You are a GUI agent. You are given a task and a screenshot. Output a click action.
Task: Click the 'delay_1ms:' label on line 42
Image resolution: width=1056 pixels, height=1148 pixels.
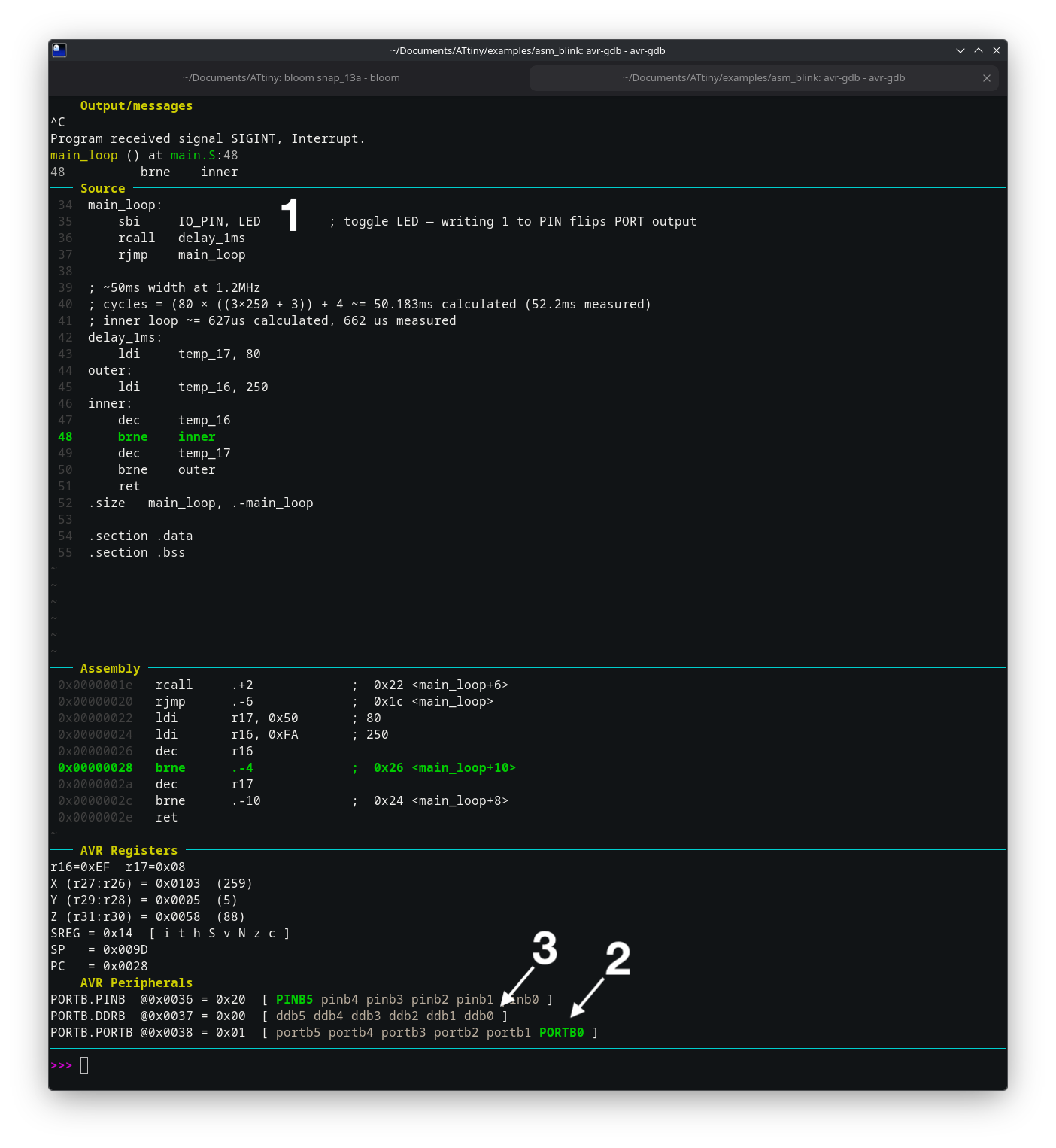(x=126, y=338)
